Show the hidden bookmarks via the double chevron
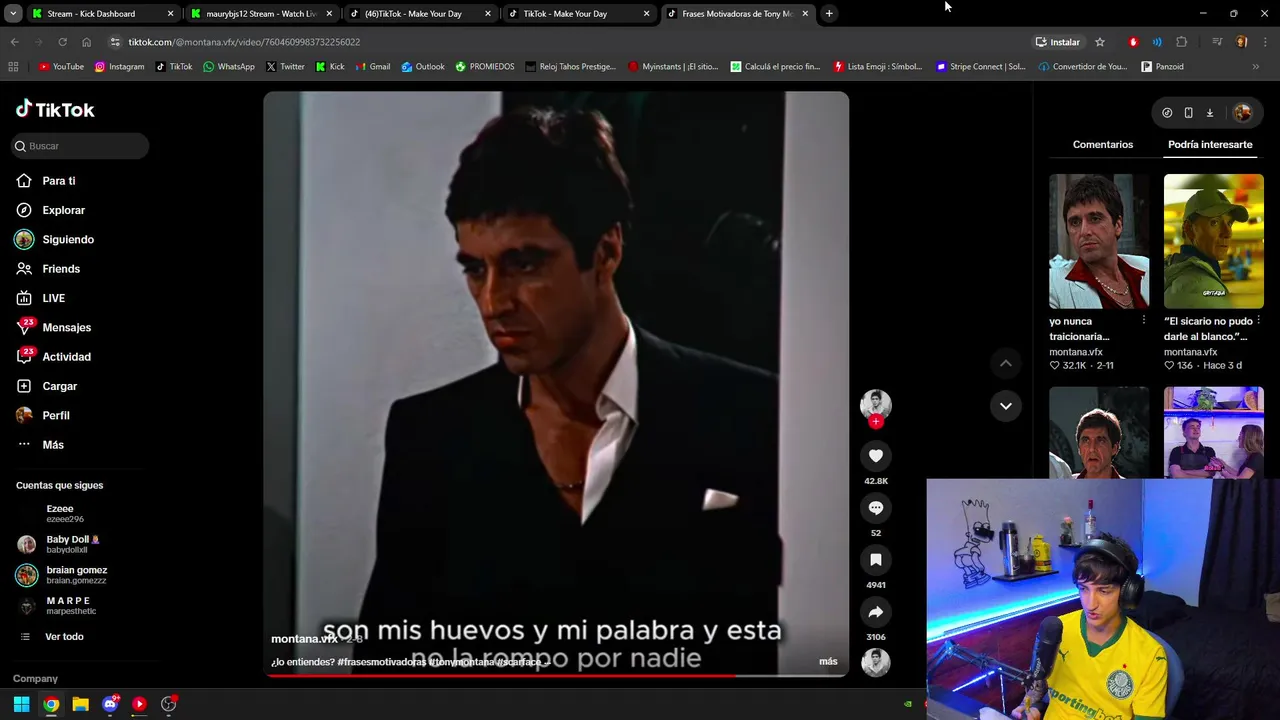This screenshot has width=1280, height=720. (1256, 67)
